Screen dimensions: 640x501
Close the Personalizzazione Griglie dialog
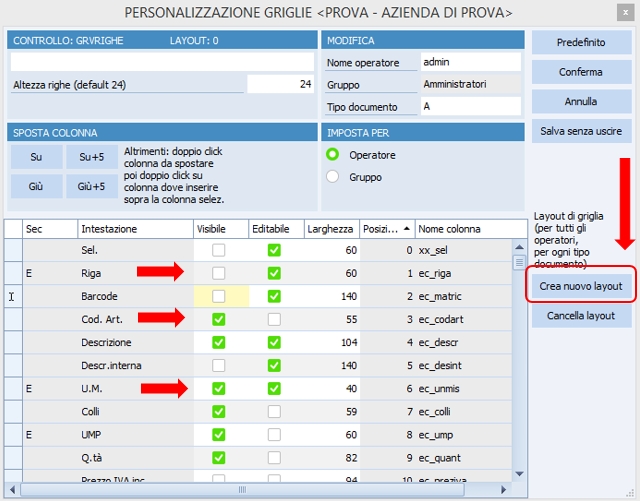click(x=625, y=13)
